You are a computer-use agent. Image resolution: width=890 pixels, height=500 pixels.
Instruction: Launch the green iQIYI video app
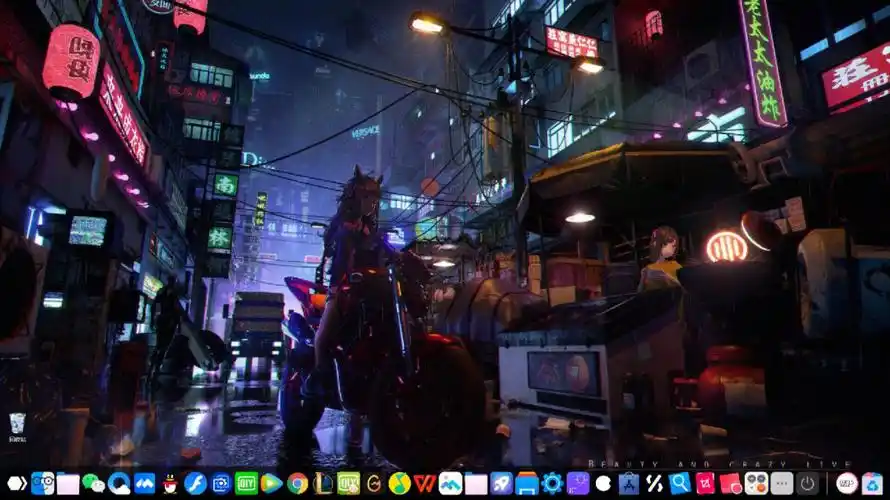coord(246,483)
